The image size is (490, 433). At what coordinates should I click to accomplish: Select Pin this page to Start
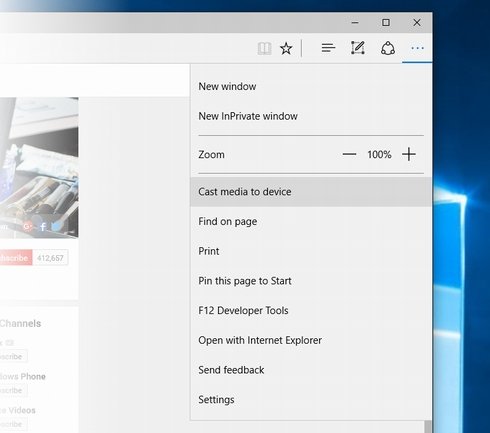[x=311, y=281]
